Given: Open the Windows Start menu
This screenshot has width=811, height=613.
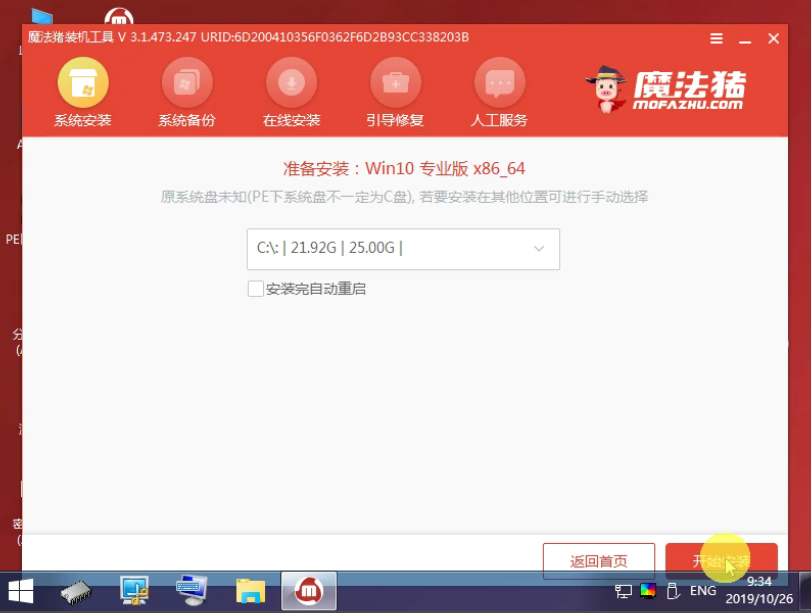Looking at the screenshot, I should point(19,591).
